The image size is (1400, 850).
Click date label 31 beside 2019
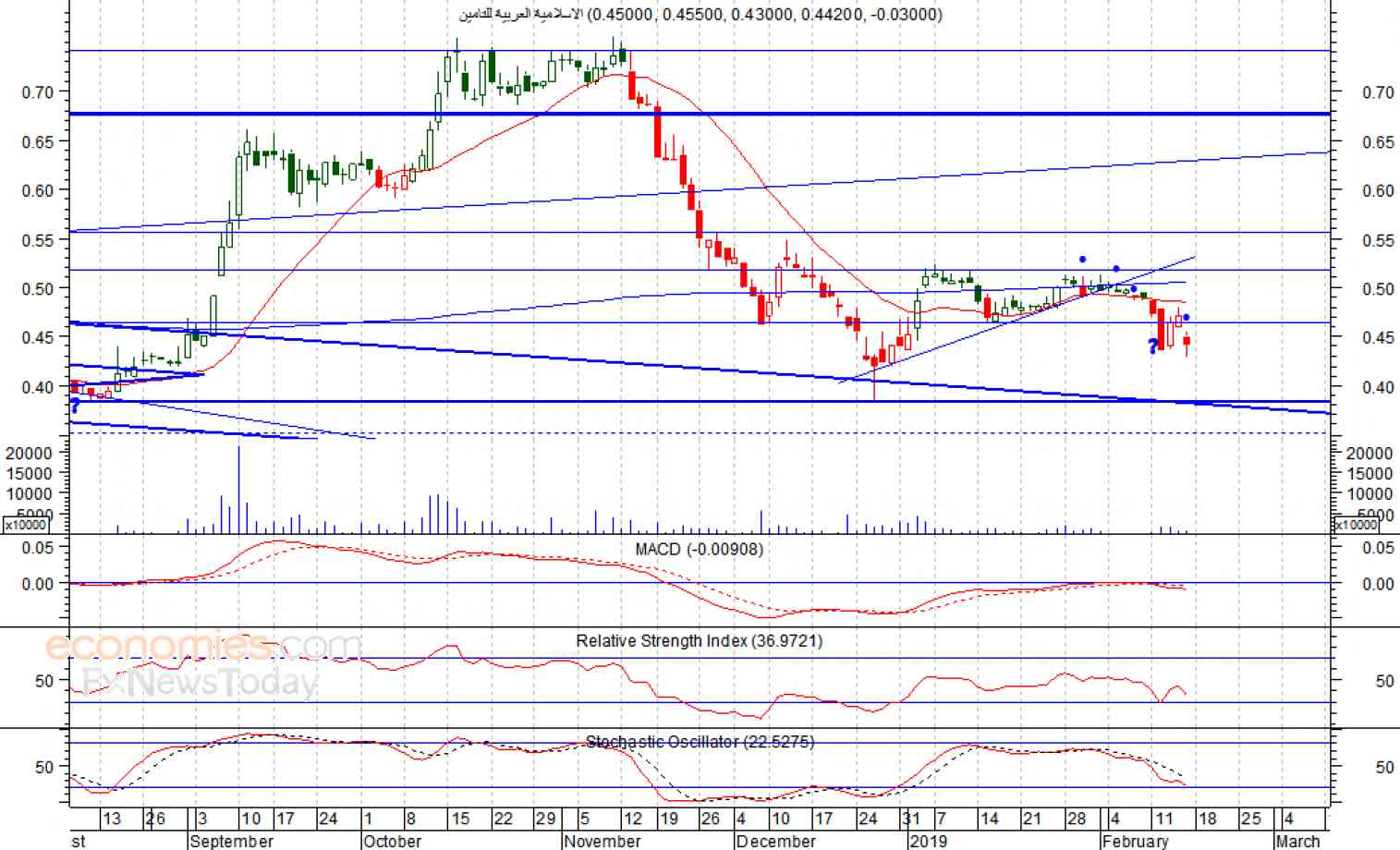point(912,819)
